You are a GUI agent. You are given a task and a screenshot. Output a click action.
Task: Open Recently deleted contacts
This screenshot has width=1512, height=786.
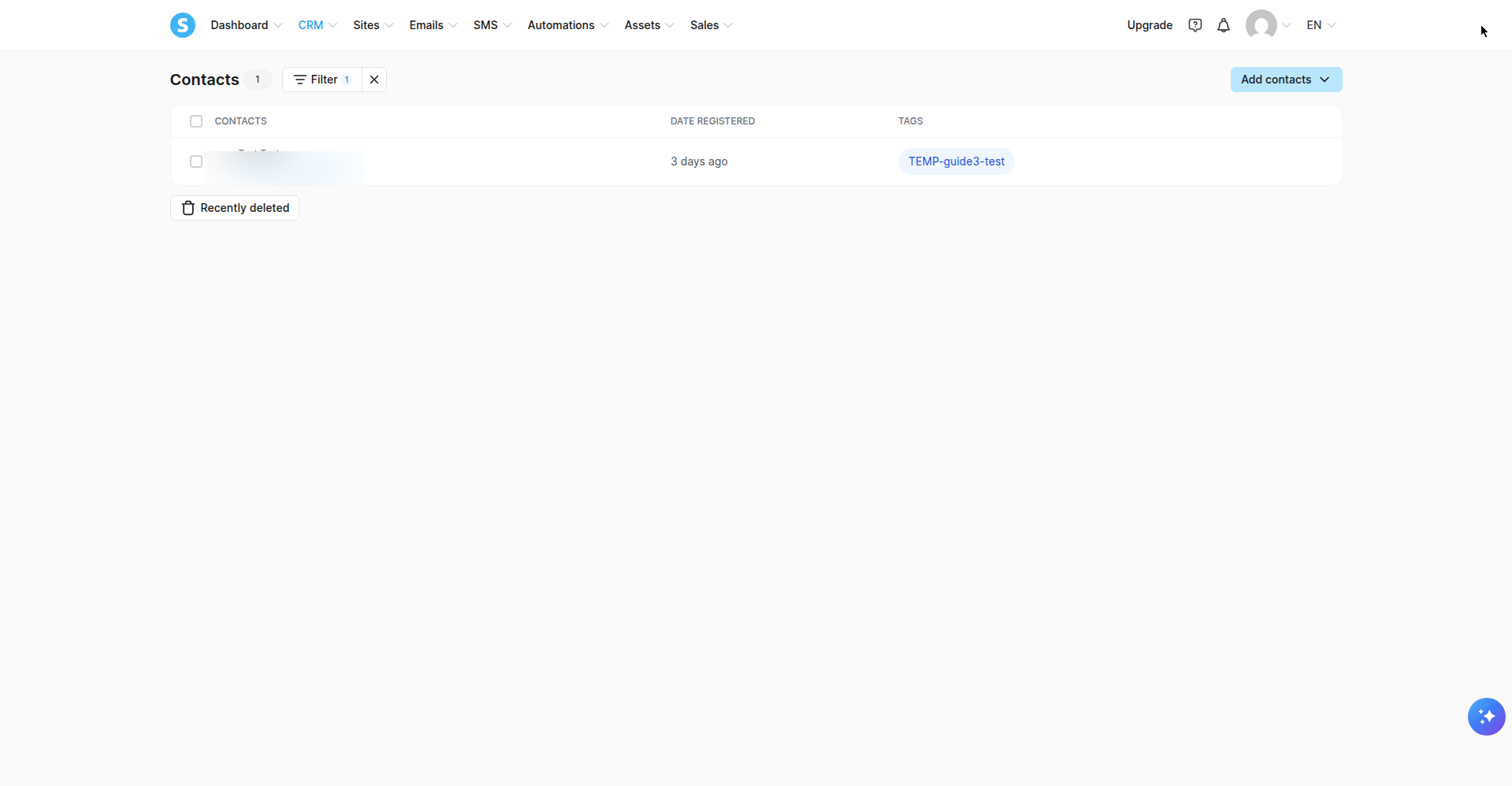235,208
